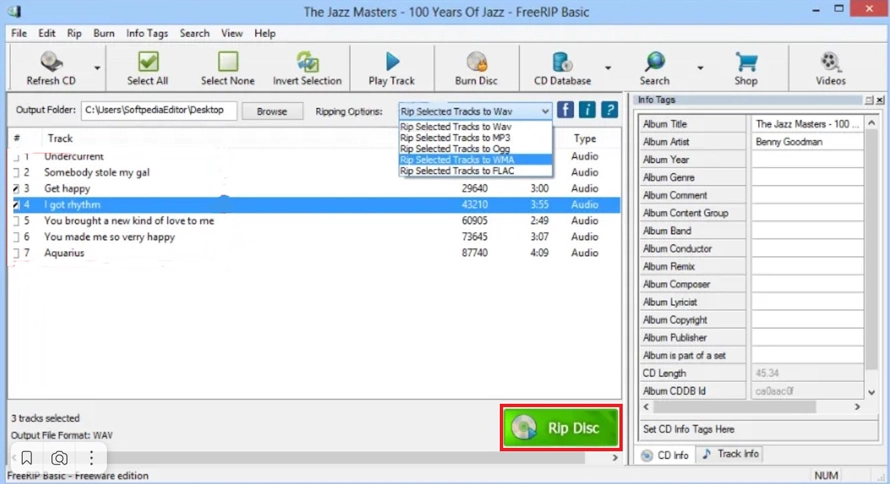This screenshot has height=484, width=890.
Task: Edit the Album Artist value Benny Goodman
Action: point(807,142)
